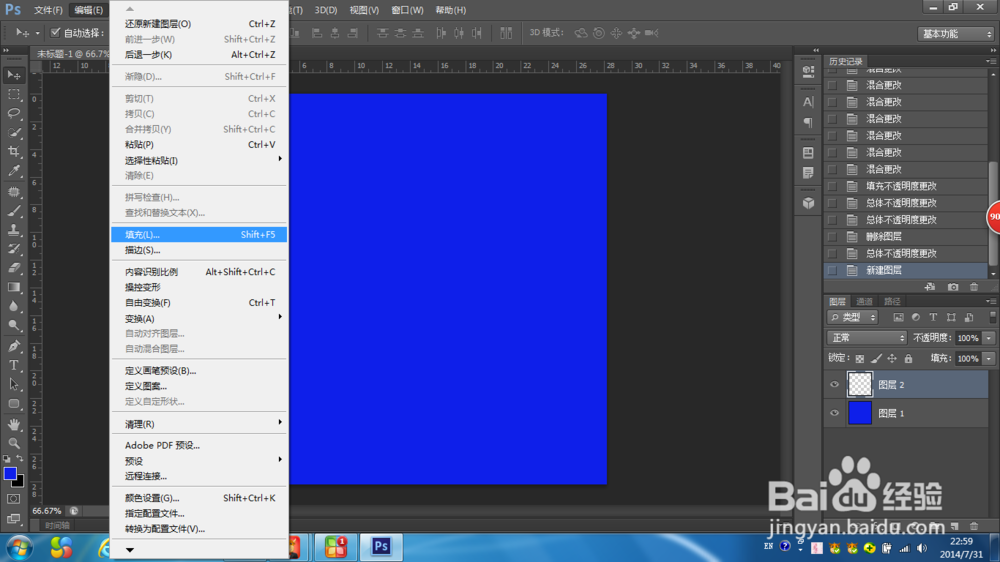Click the zoom level 66.67% field

[47, 511]
